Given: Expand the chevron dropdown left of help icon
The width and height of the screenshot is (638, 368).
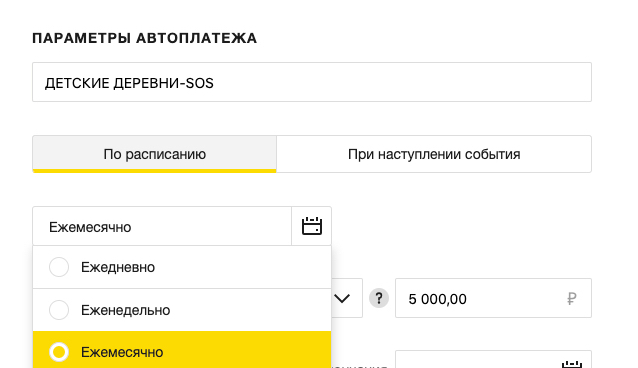Looking at the screenshot, I should point(342,299).
